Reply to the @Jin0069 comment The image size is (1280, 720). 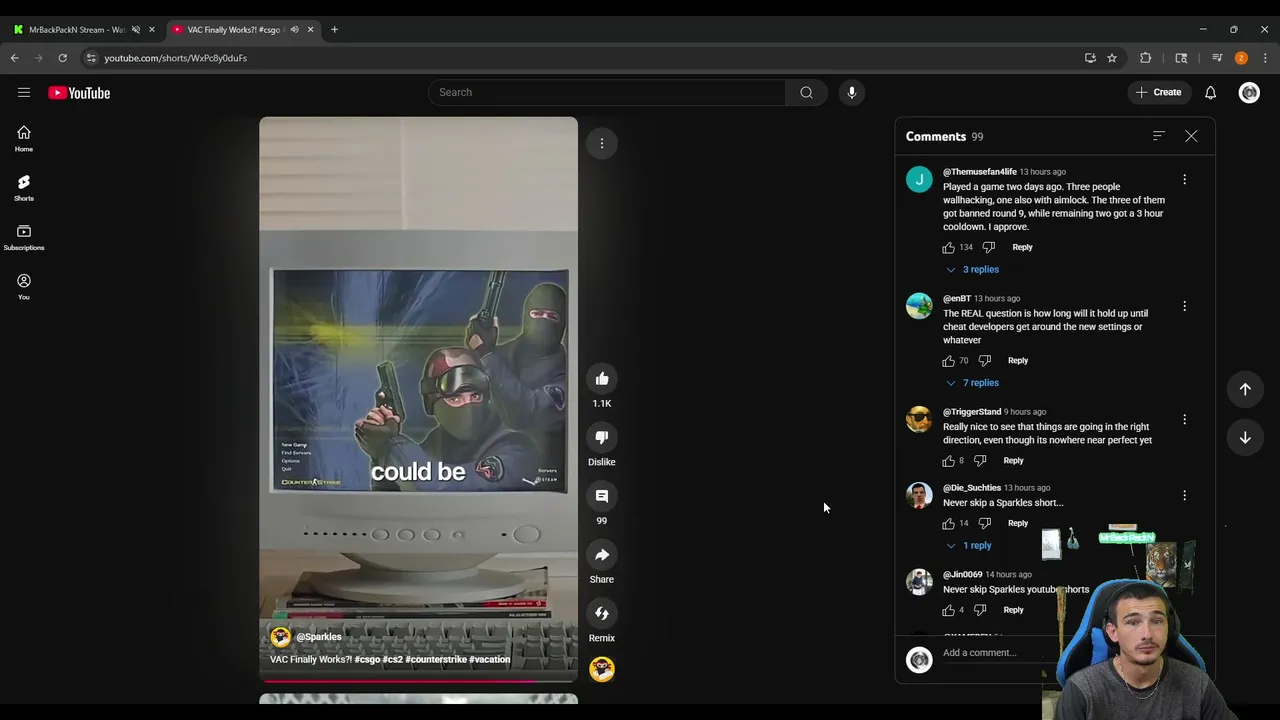[1013, 610]
